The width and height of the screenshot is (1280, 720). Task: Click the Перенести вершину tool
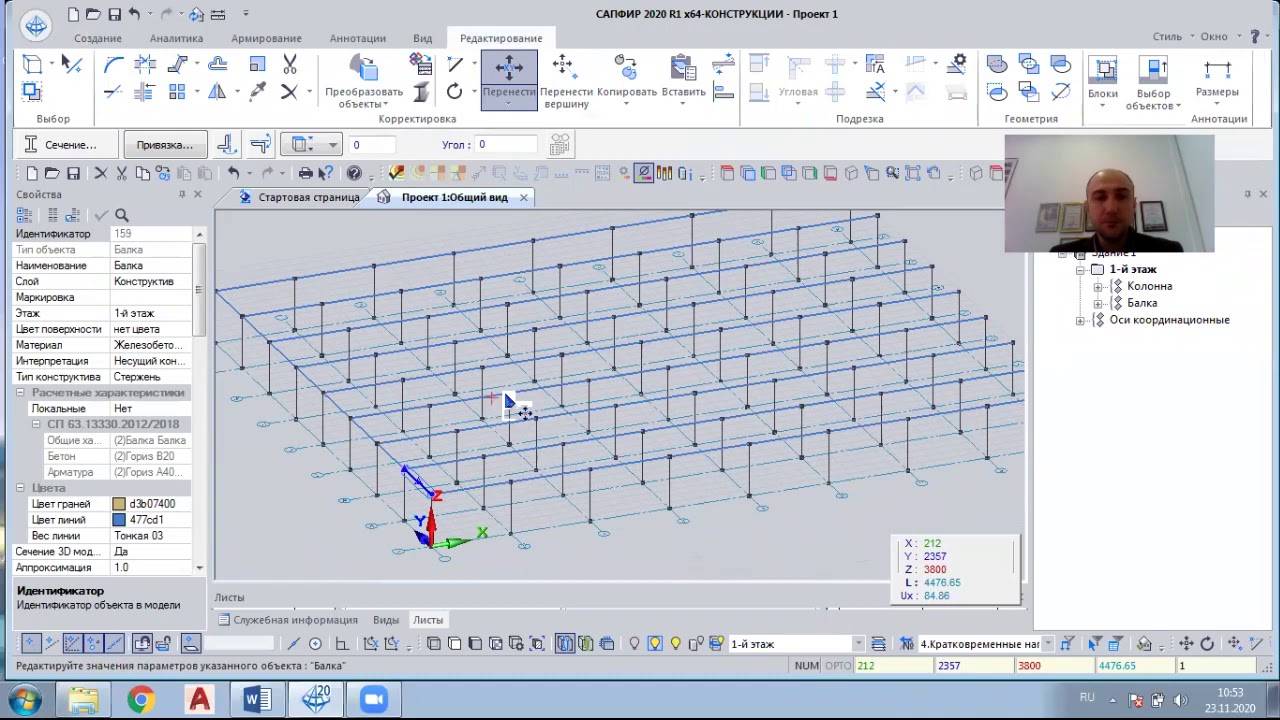566,81
